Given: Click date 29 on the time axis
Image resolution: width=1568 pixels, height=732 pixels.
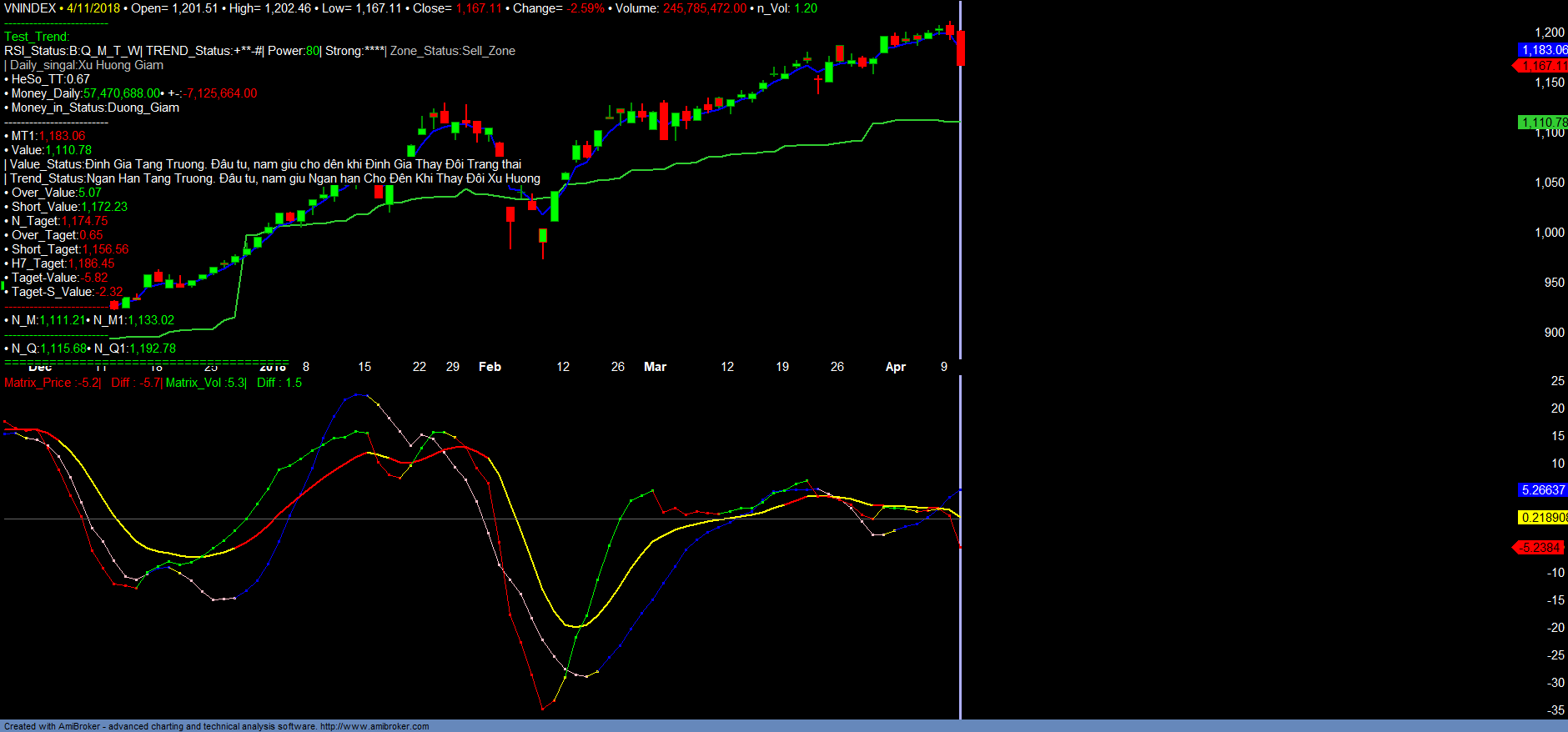Looking at the screenshot, I should [453, 367].
